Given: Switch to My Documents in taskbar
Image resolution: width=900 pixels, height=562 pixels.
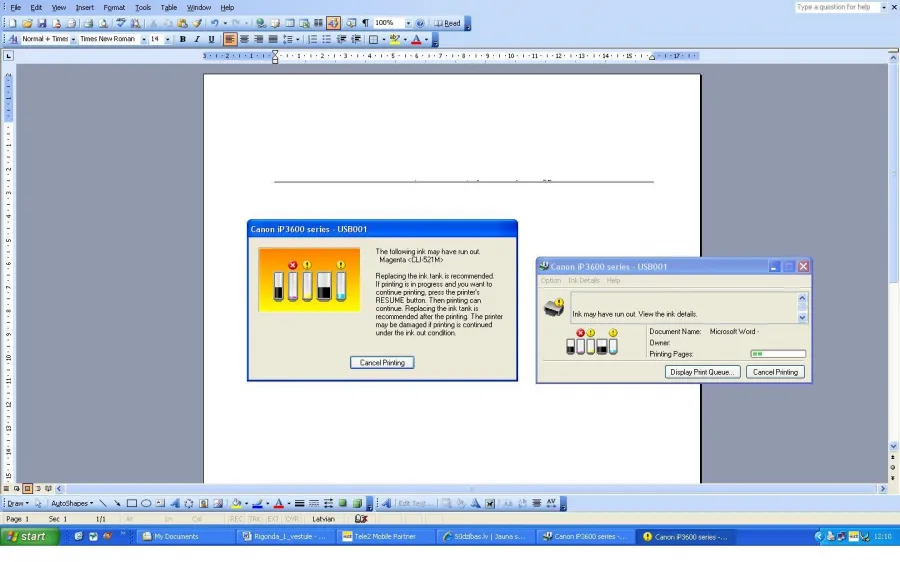Looking at the screenshot, I should tap(185, 536).
